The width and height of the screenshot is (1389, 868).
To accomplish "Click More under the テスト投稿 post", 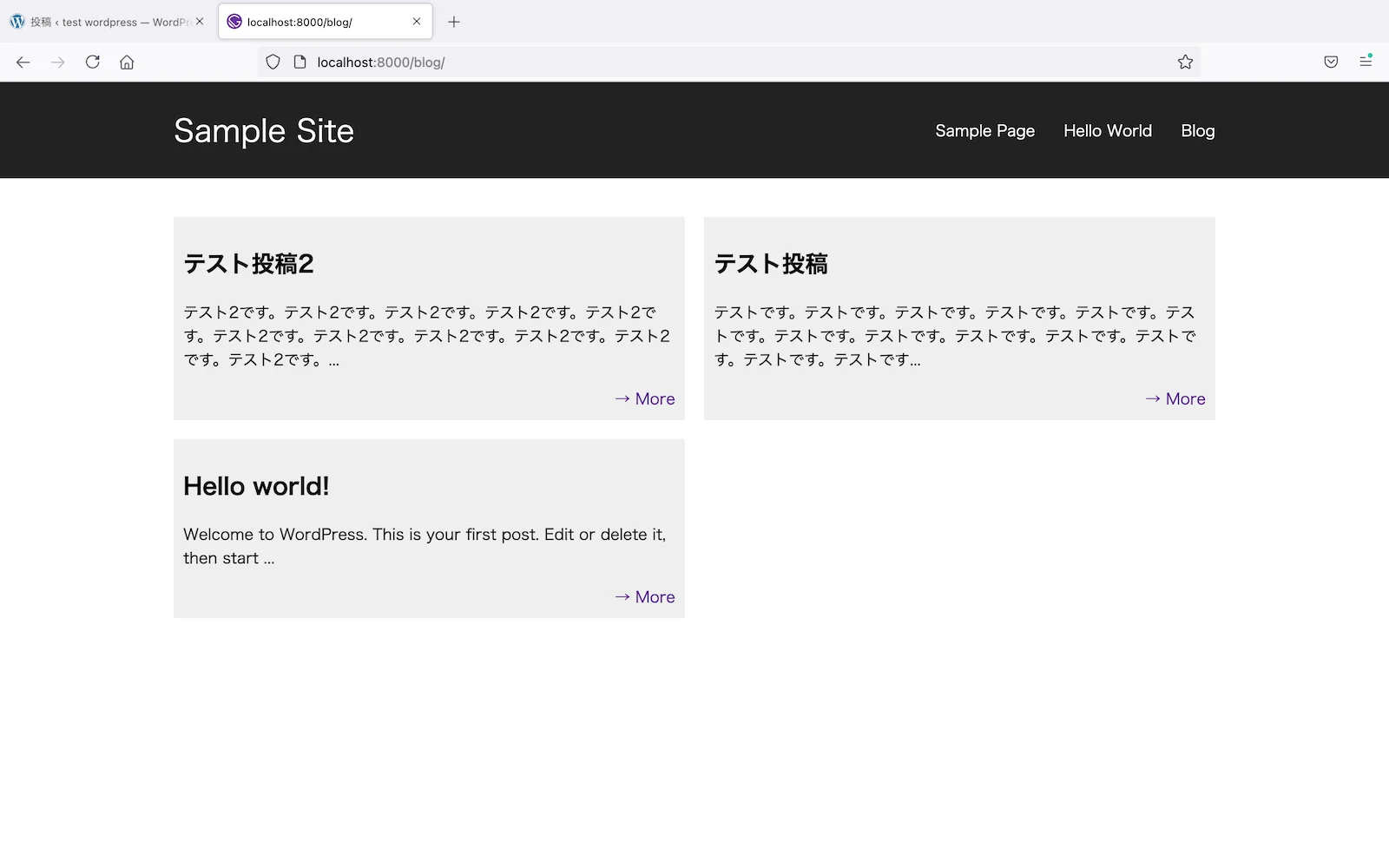I will pos(1175,398).
